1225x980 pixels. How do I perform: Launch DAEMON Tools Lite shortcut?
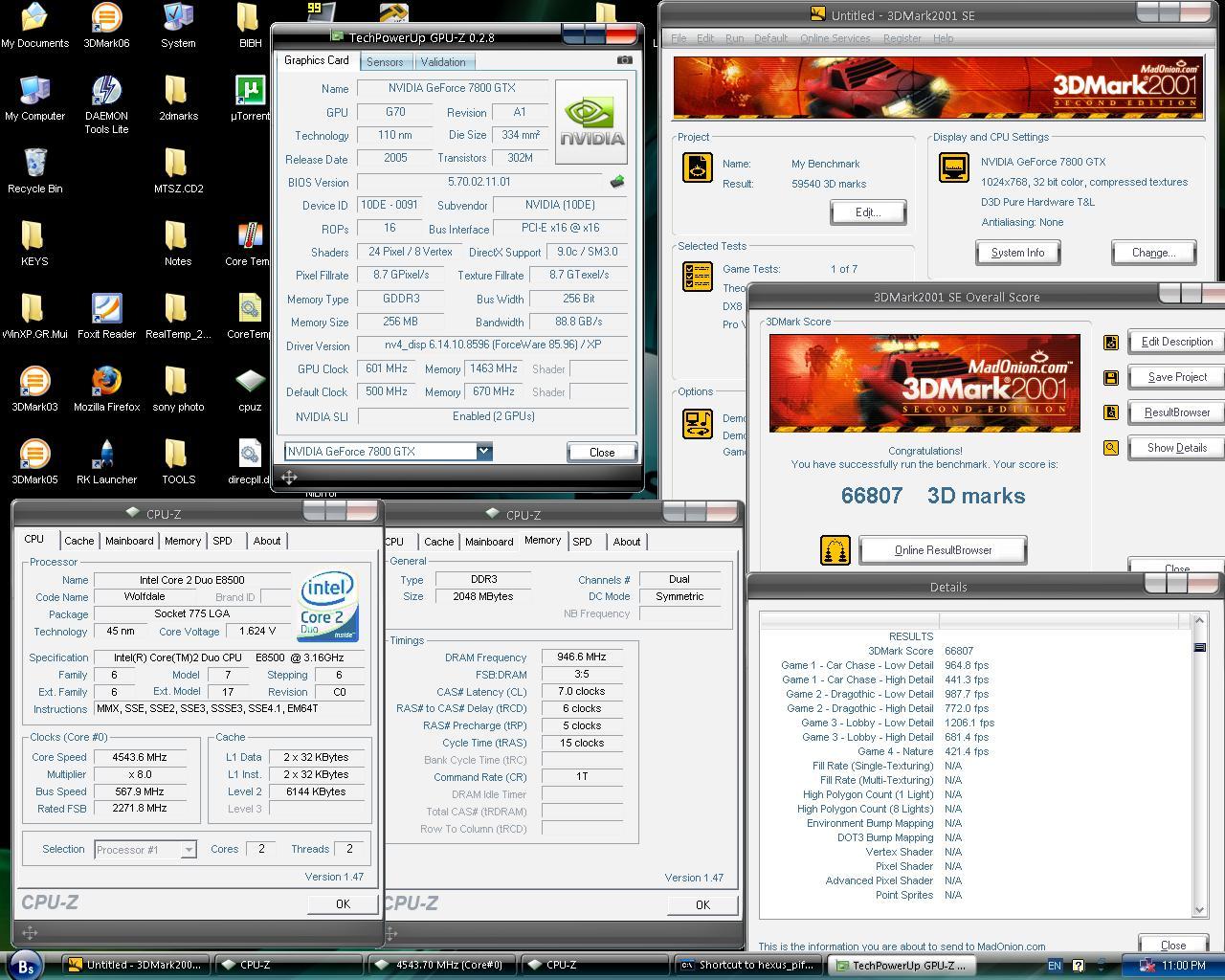coord(106,105)
